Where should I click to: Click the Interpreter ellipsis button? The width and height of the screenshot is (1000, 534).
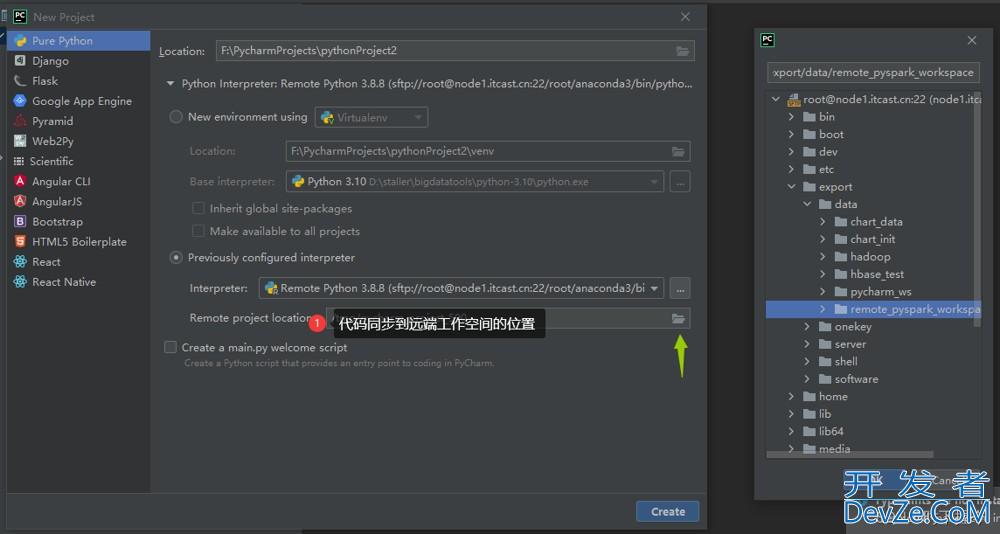tap(680, 288)
